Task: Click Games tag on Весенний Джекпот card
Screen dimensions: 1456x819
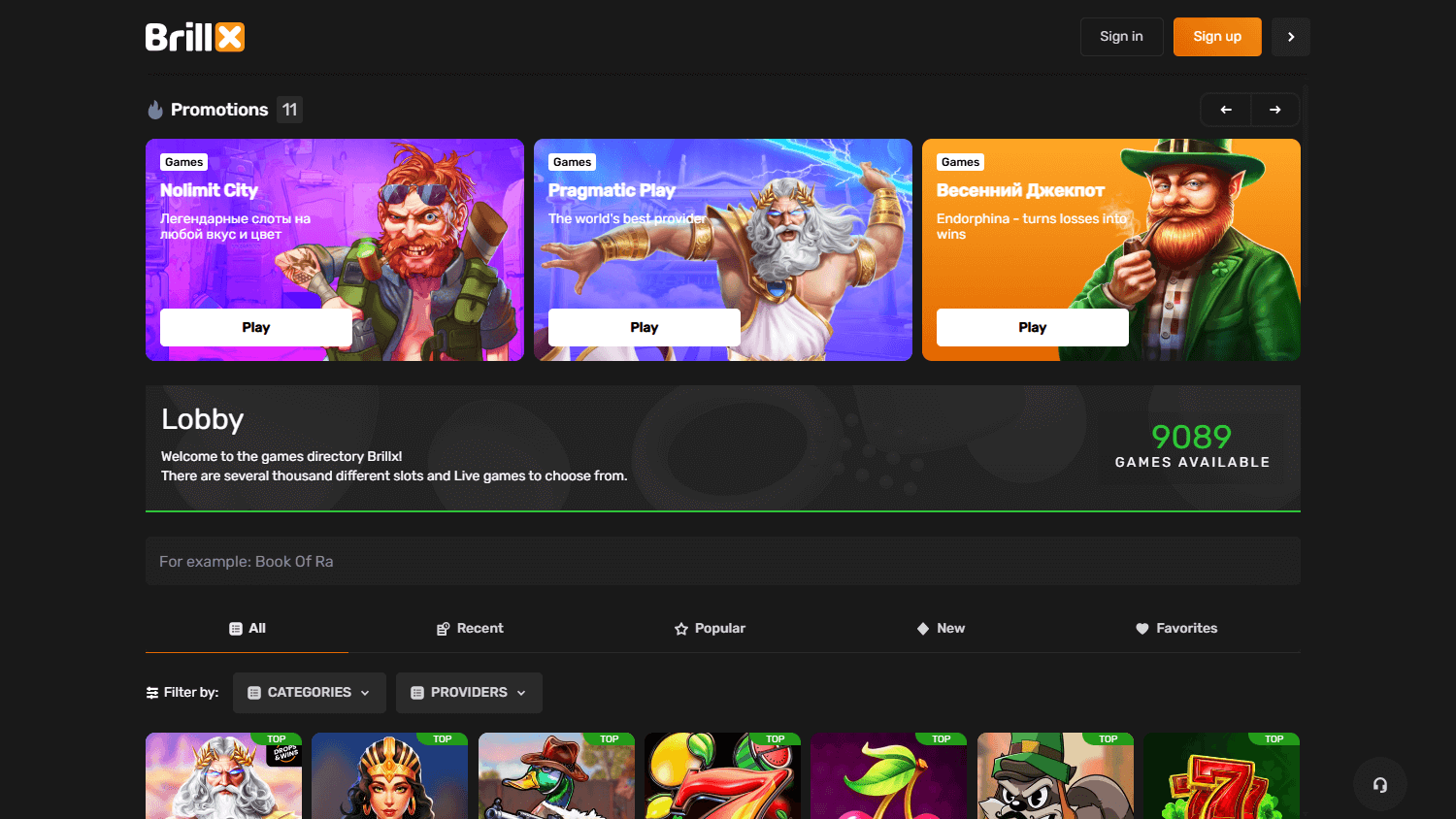Action: click(961, 162)
